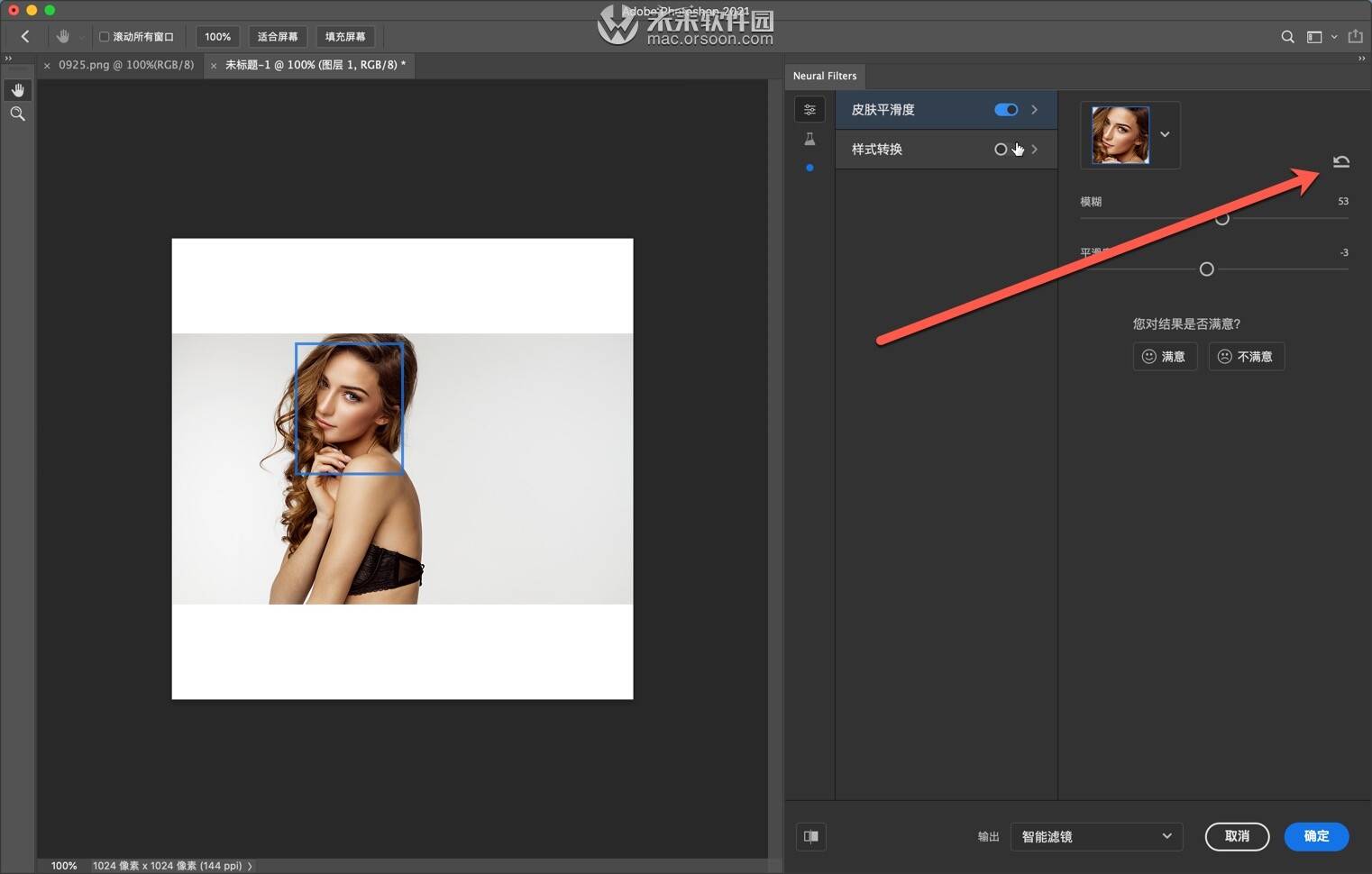The width and height of the screenshot is (1372, 874).
Task: Click the 模糊 blur slider handle
Action: [1222, 219]
